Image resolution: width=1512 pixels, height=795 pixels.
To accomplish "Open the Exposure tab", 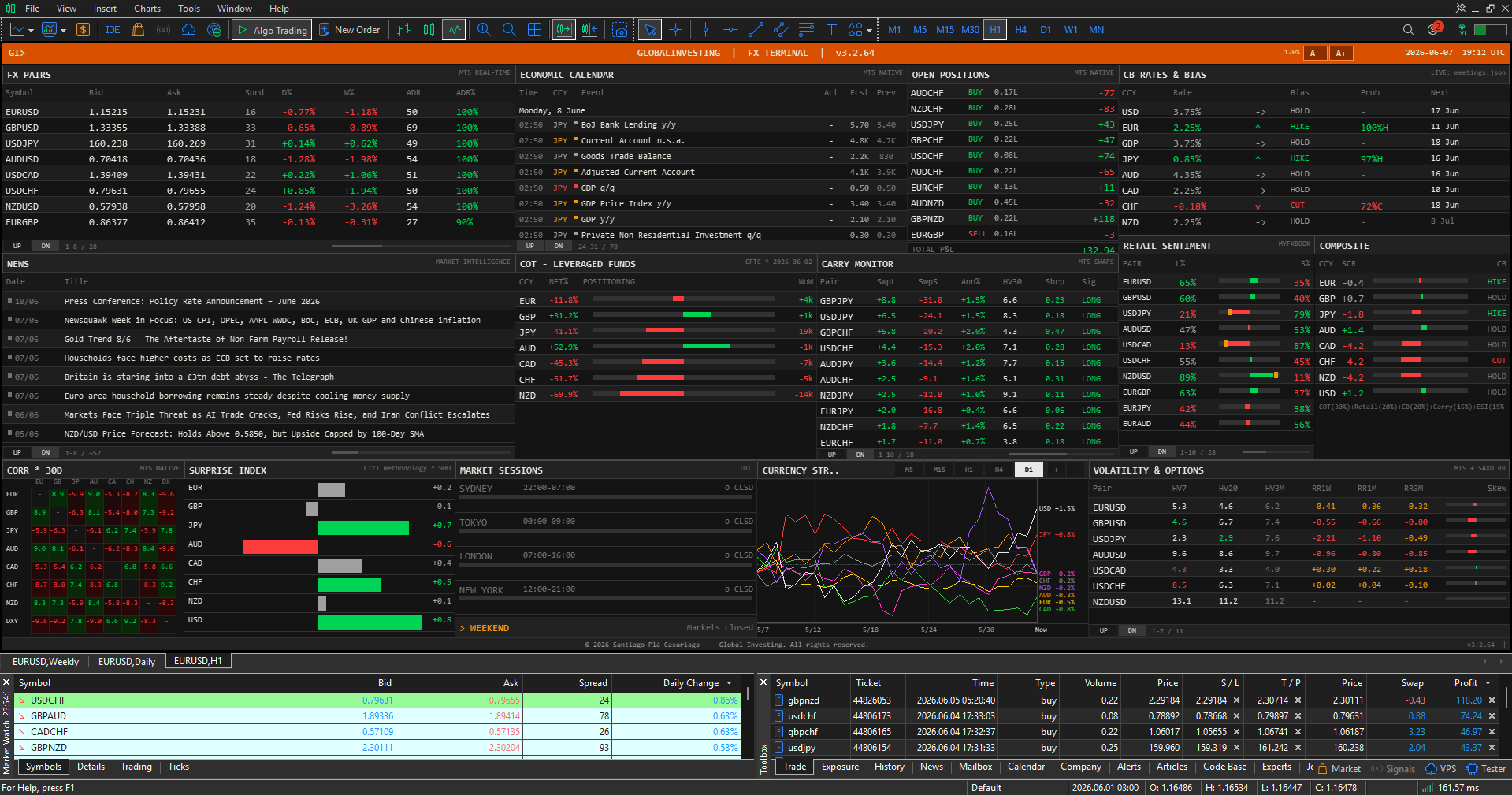I will coord(840,767).
